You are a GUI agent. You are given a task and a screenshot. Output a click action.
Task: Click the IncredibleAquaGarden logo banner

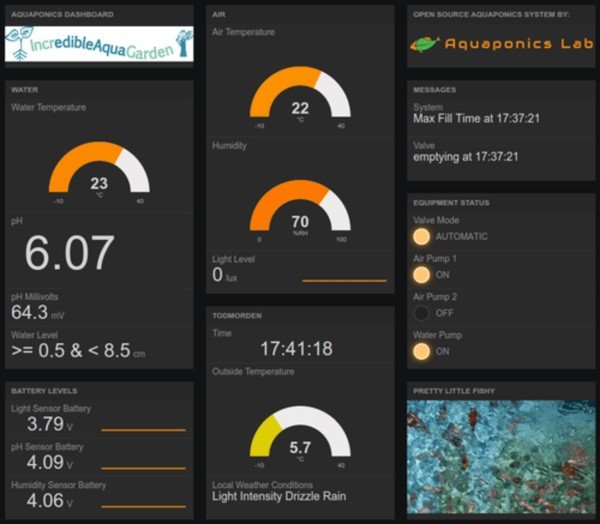(x=99, y=45)
